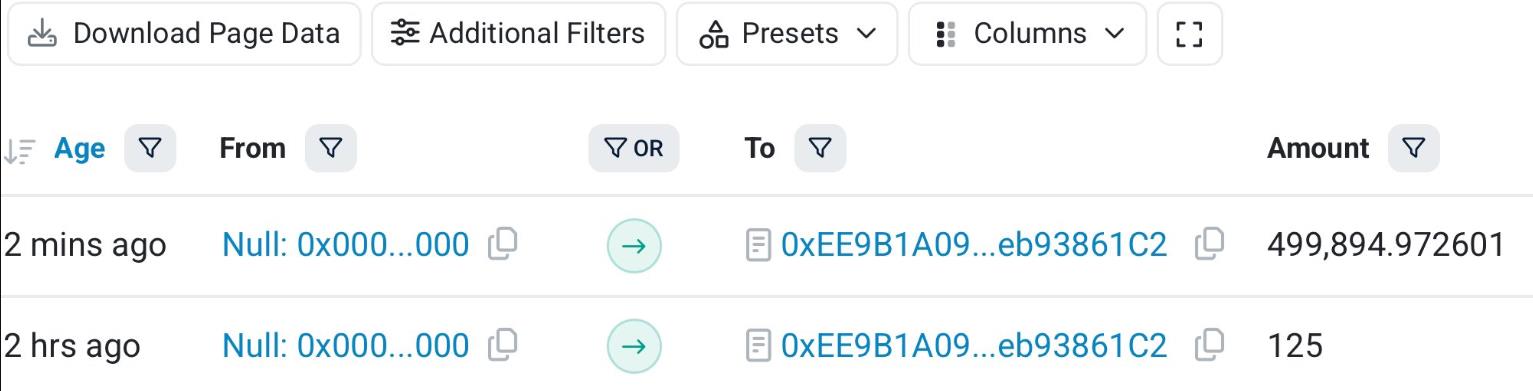Open the Age column filter icon
The height and width of the screenshot is (391, 1533).
point(150,148)
